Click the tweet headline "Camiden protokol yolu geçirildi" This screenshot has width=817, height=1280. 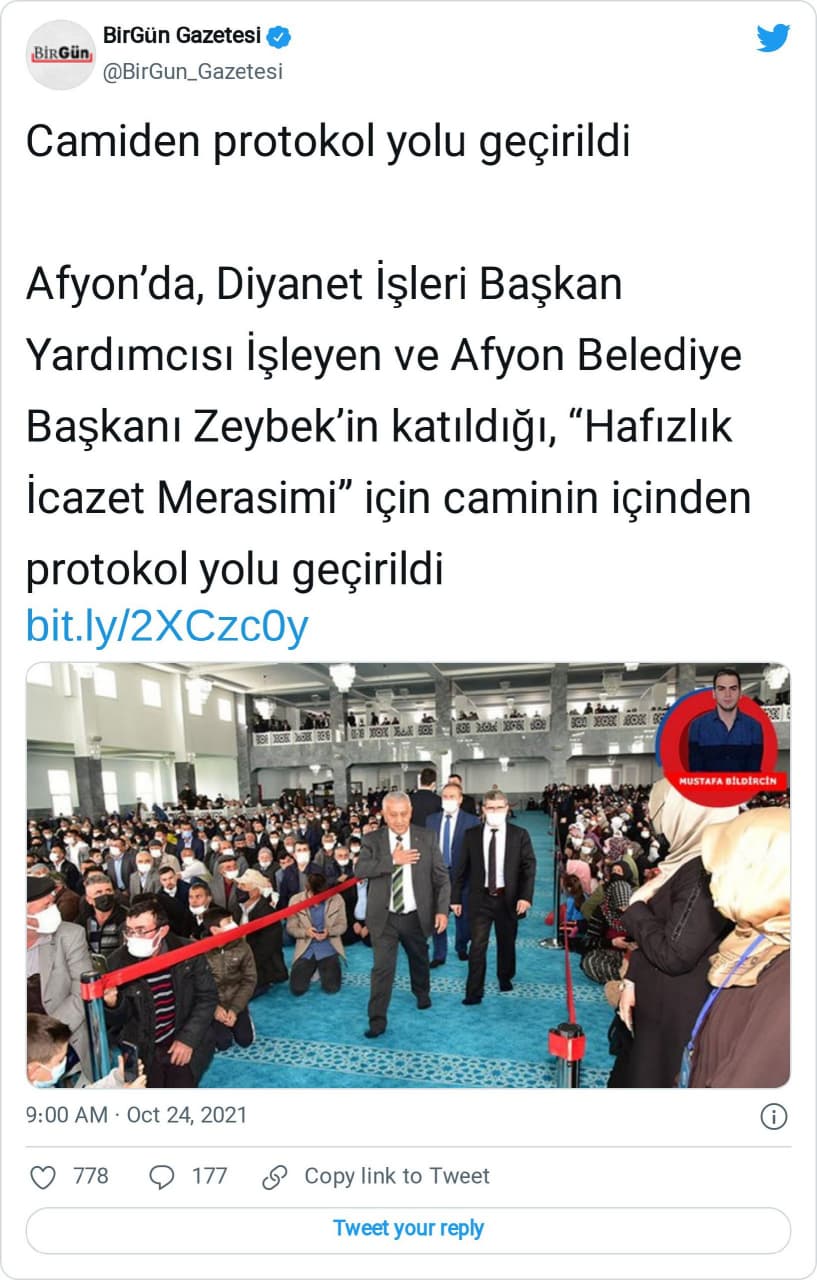[328, 143]
